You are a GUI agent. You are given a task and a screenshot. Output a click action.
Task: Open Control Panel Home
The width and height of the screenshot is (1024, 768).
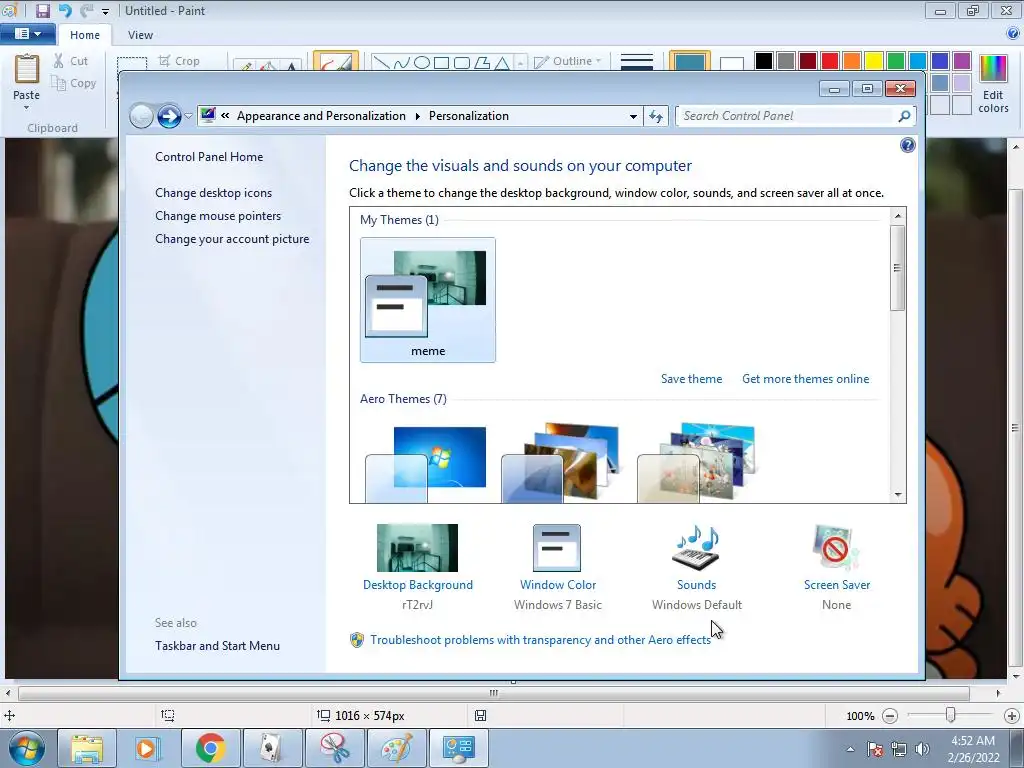[209, 157]
